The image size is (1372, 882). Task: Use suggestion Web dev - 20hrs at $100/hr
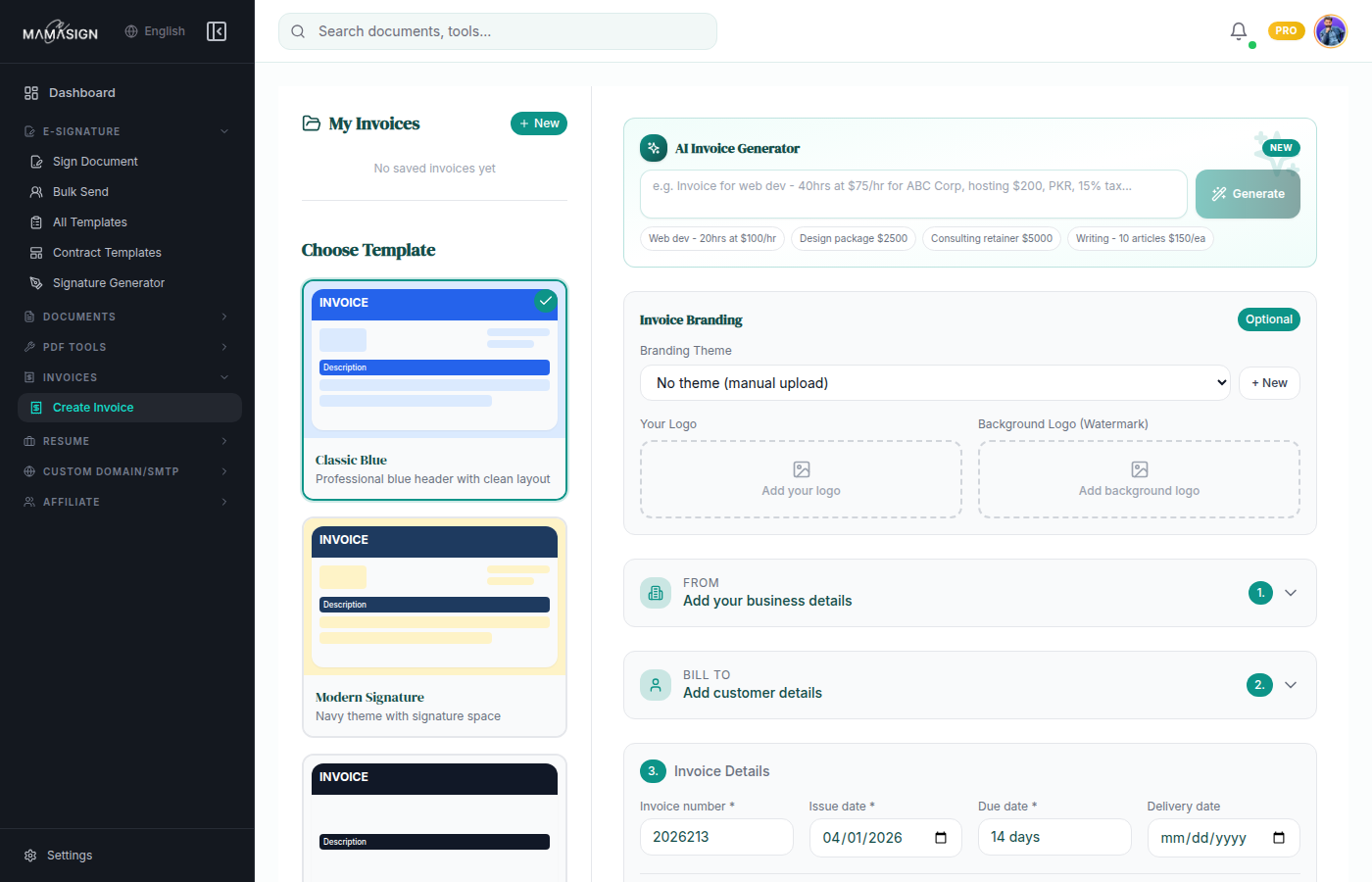[712, 239]
